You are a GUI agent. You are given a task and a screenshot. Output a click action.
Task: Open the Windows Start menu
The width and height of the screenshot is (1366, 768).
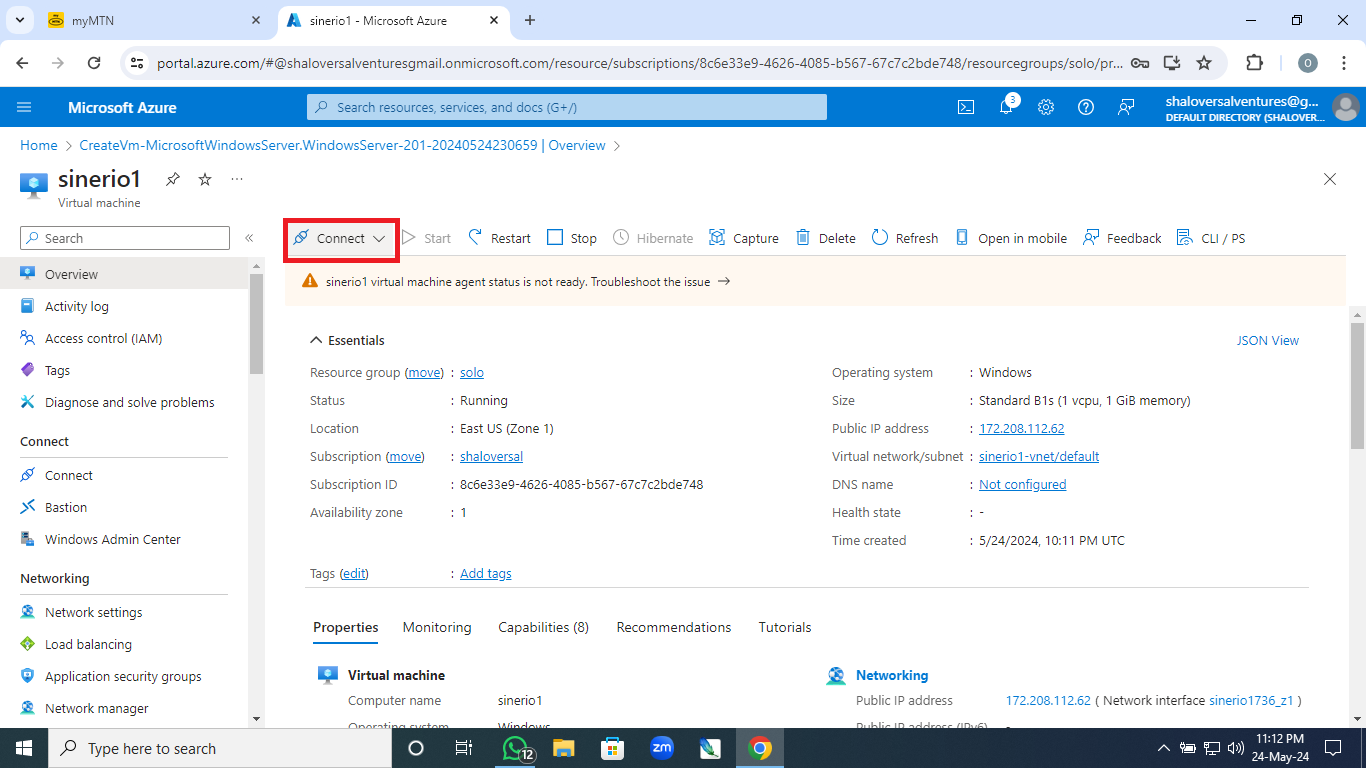(24, 748)
